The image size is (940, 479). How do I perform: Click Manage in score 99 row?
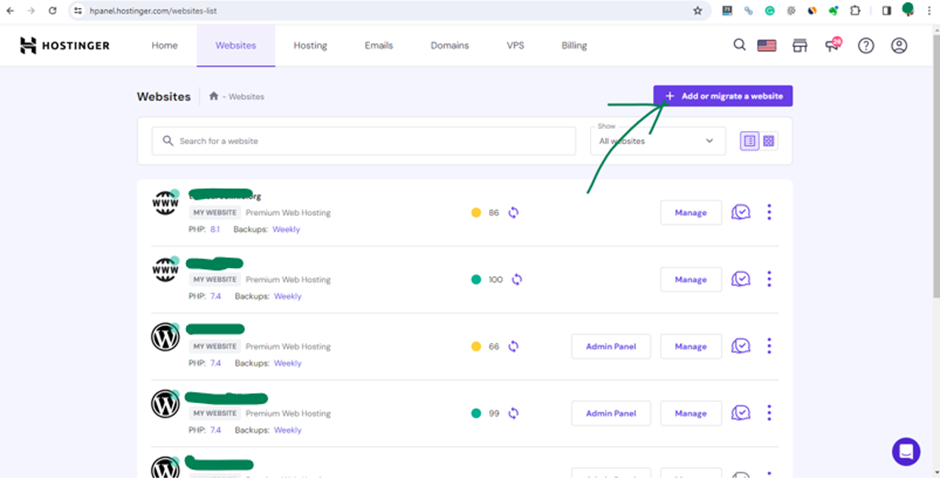(x=691, y=414)
